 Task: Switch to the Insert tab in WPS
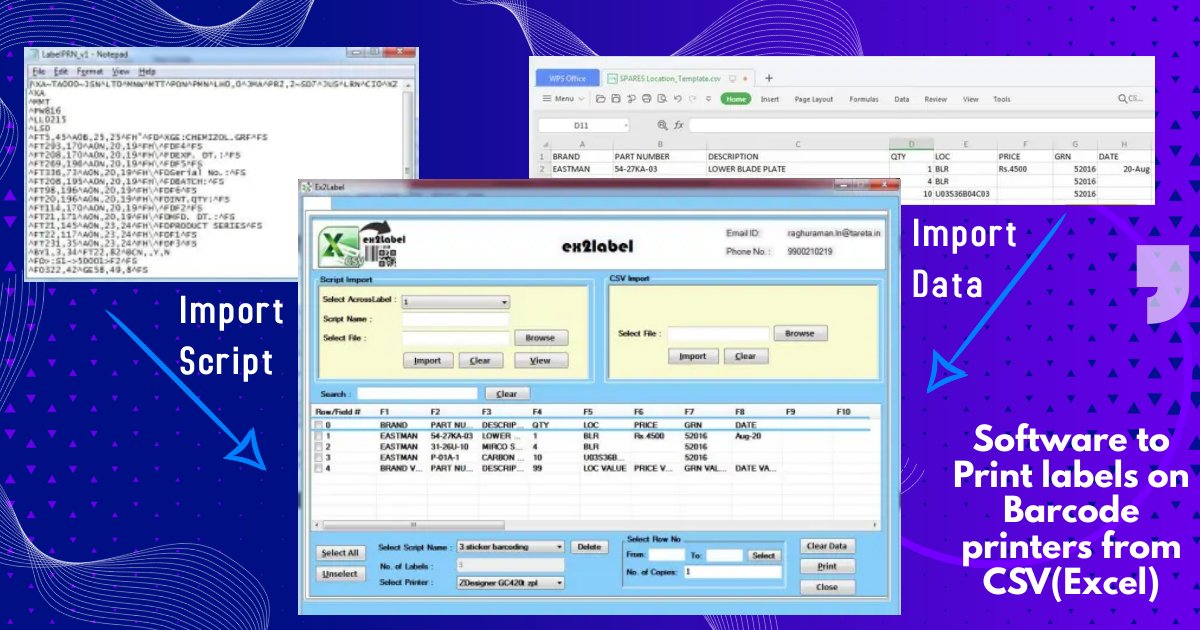(x=770, y=99)
